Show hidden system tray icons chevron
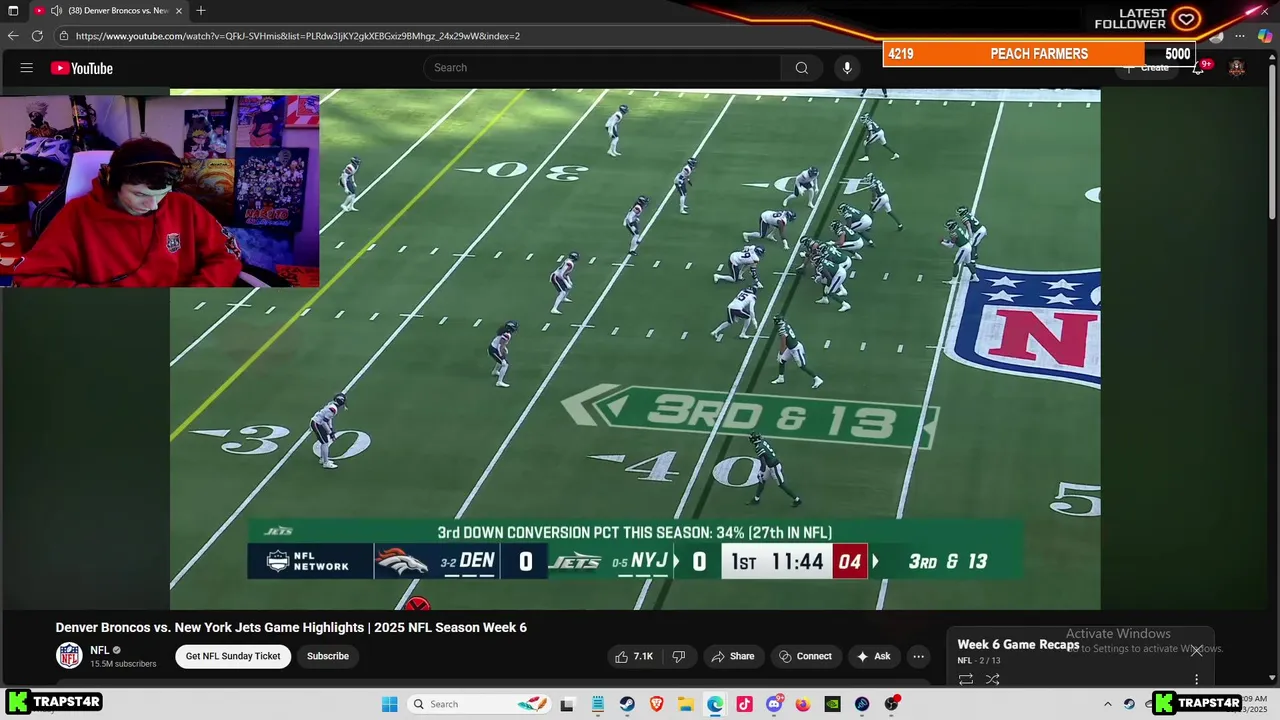The width and height of the screenshot is (1280, 720). (x=1107, y=704)
